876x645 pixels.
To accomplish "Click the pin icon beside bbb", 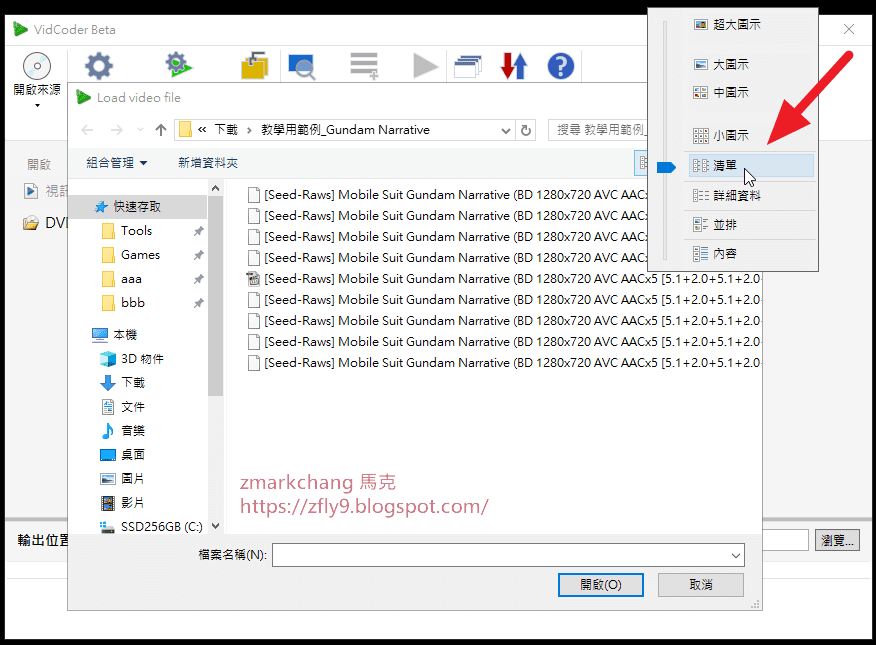I will click(x=198, y=303).
